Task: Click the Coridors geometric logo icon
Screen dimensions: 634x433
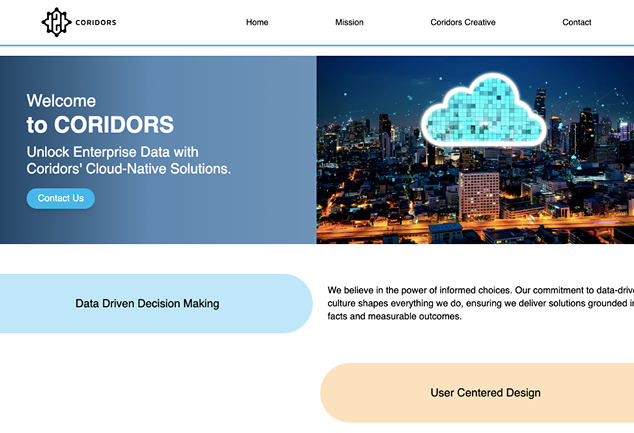Action: coord(56,22)
